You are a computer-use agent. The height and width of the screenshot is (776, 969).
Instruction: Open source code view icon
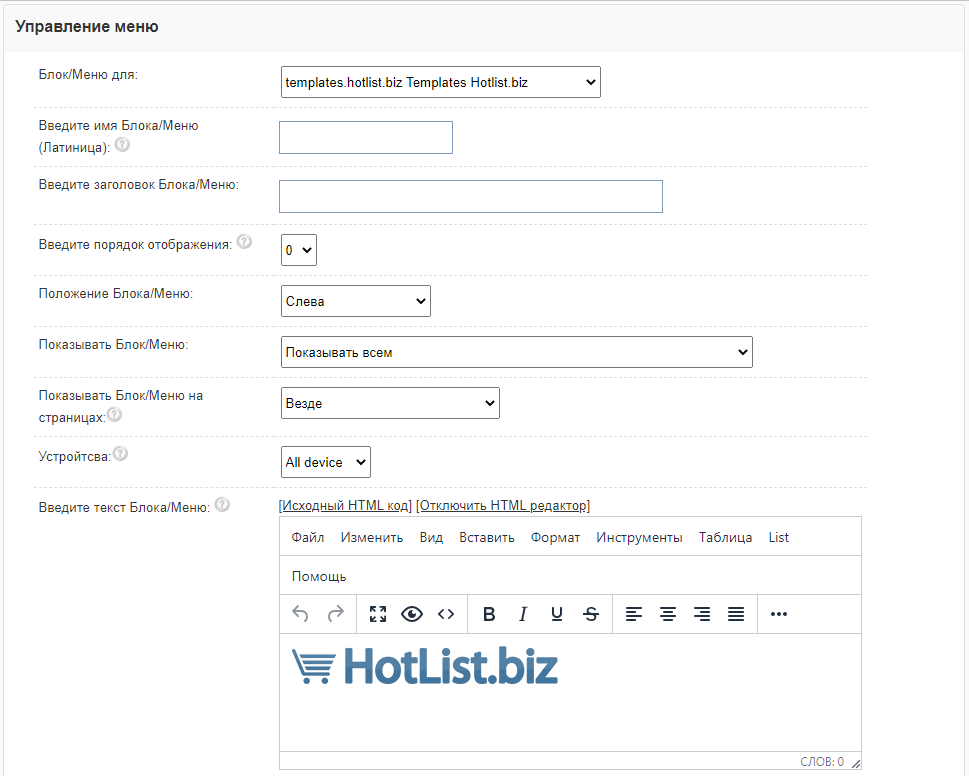446,614
